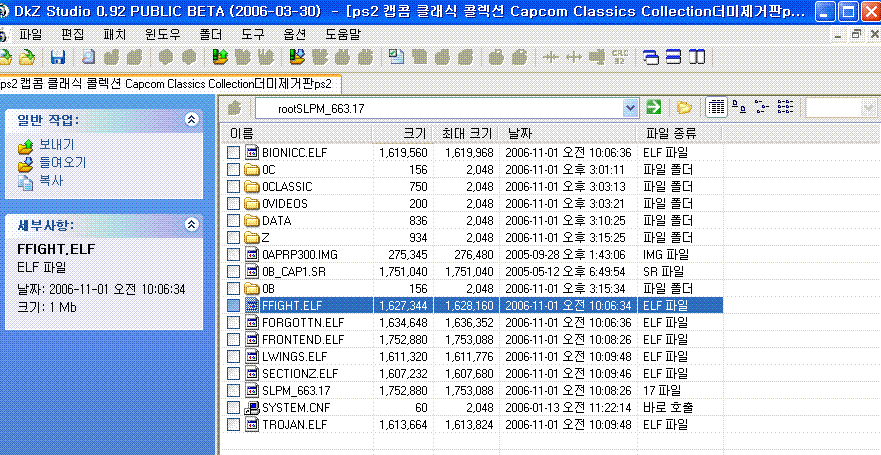
Task: Open the 도구 menu
Action: [x=252, y=35]
